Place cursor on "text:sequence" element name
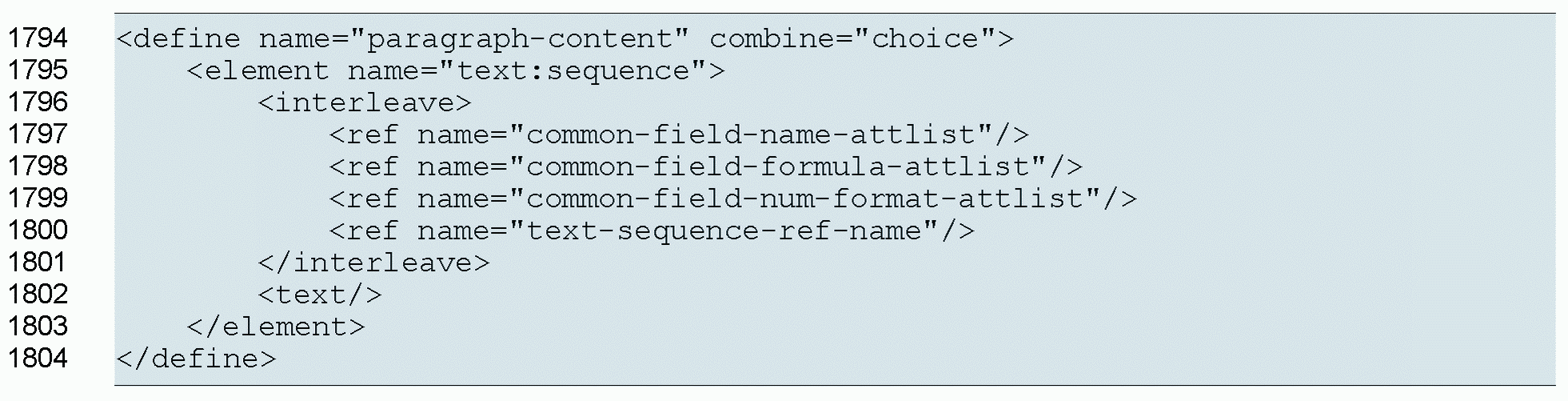The image size is (1568, 401). pyautogui.click(x=573, y=70)
